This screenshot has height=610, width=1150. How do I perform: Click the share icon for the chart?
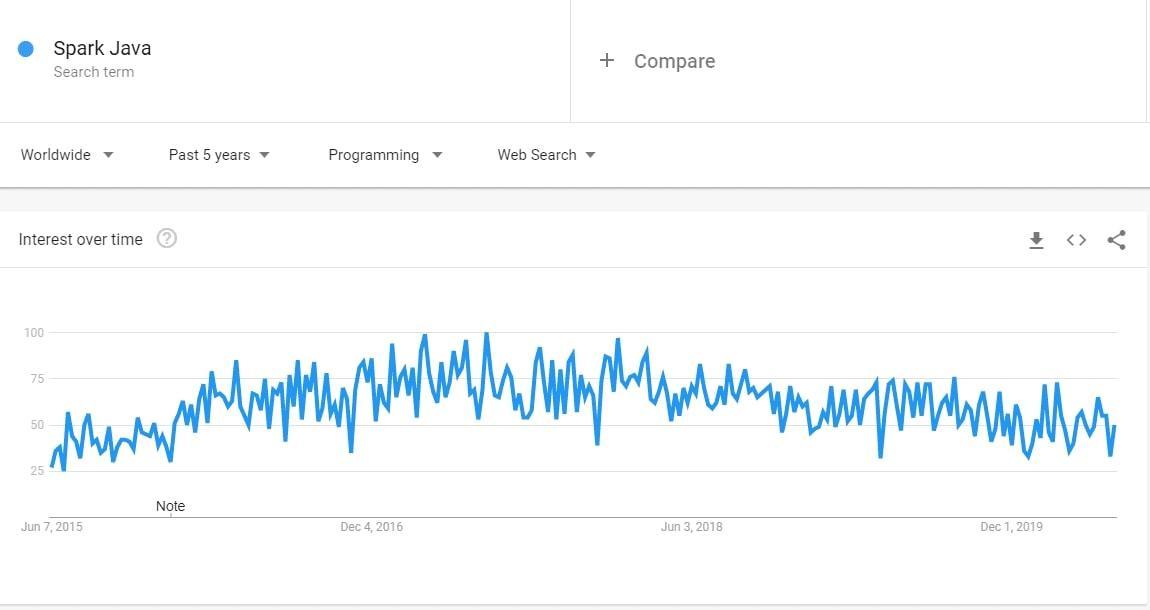pos(1117,240)
